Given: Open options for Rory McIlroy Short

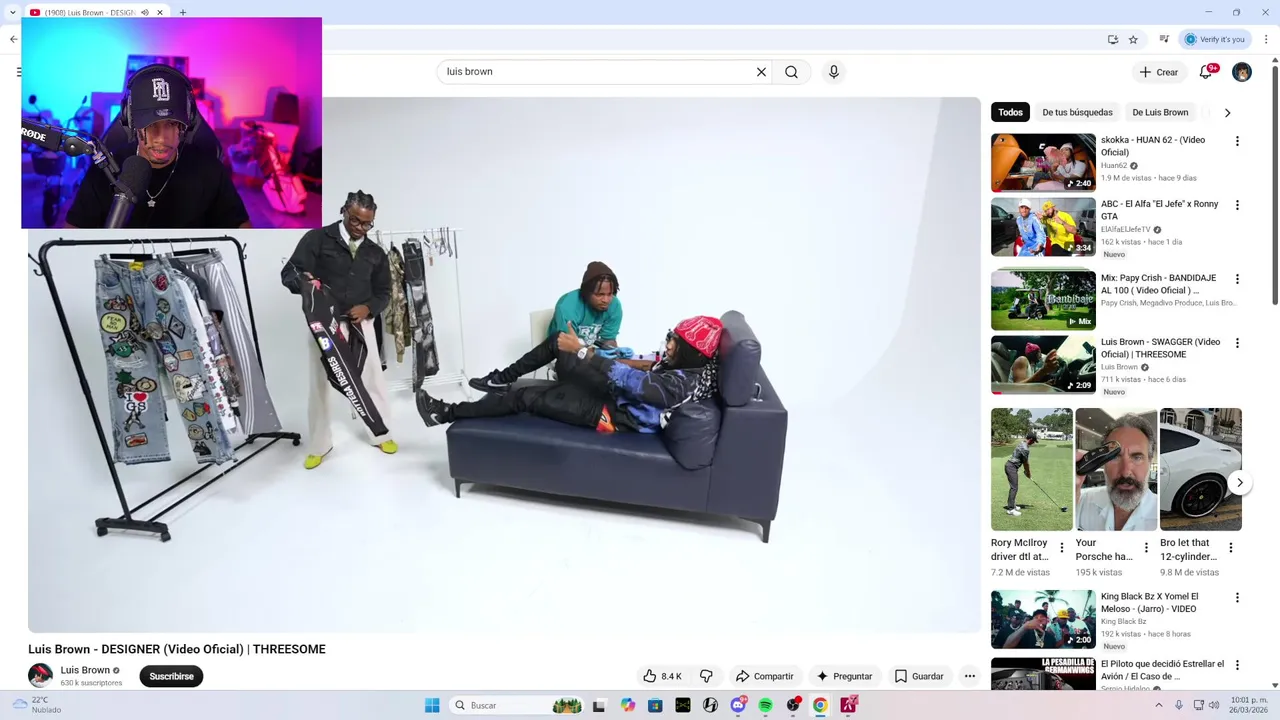Looking at the screenshot, I should [x=1062, y=548].
